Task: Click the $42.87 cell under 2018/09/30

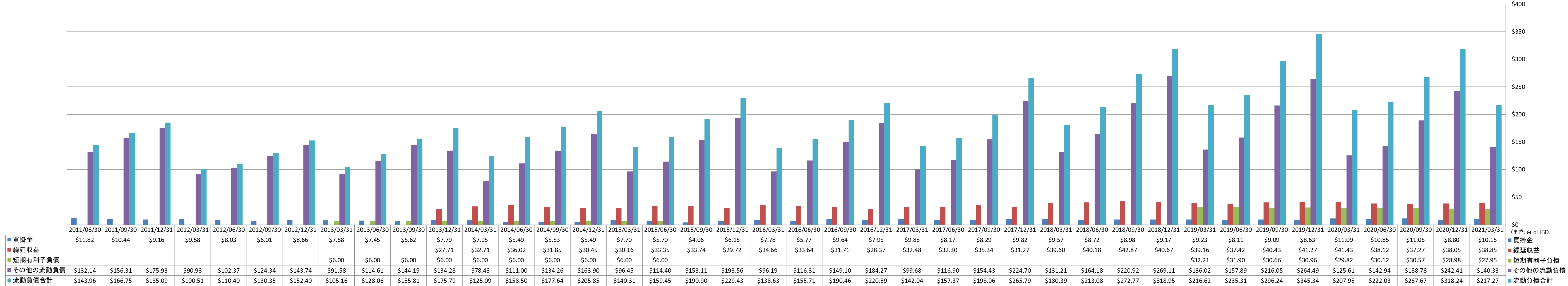Action: tap(1128, 250)
